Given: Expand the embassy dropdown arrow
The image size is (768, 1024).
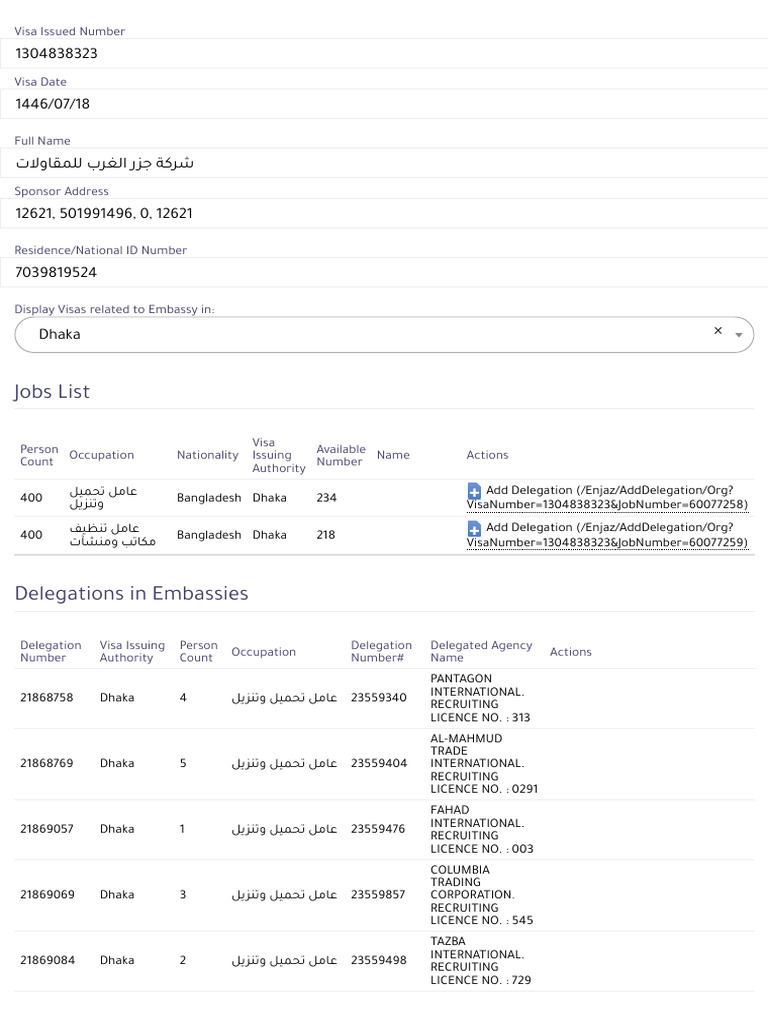Looking at the screenshot, I should 739,336.
